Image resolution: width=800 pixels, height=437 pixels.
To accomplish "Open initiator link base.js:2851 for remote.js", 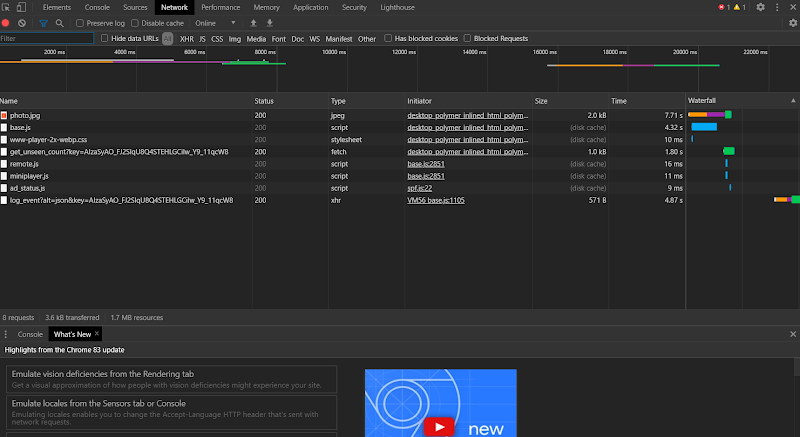I will tap(426, 164).
